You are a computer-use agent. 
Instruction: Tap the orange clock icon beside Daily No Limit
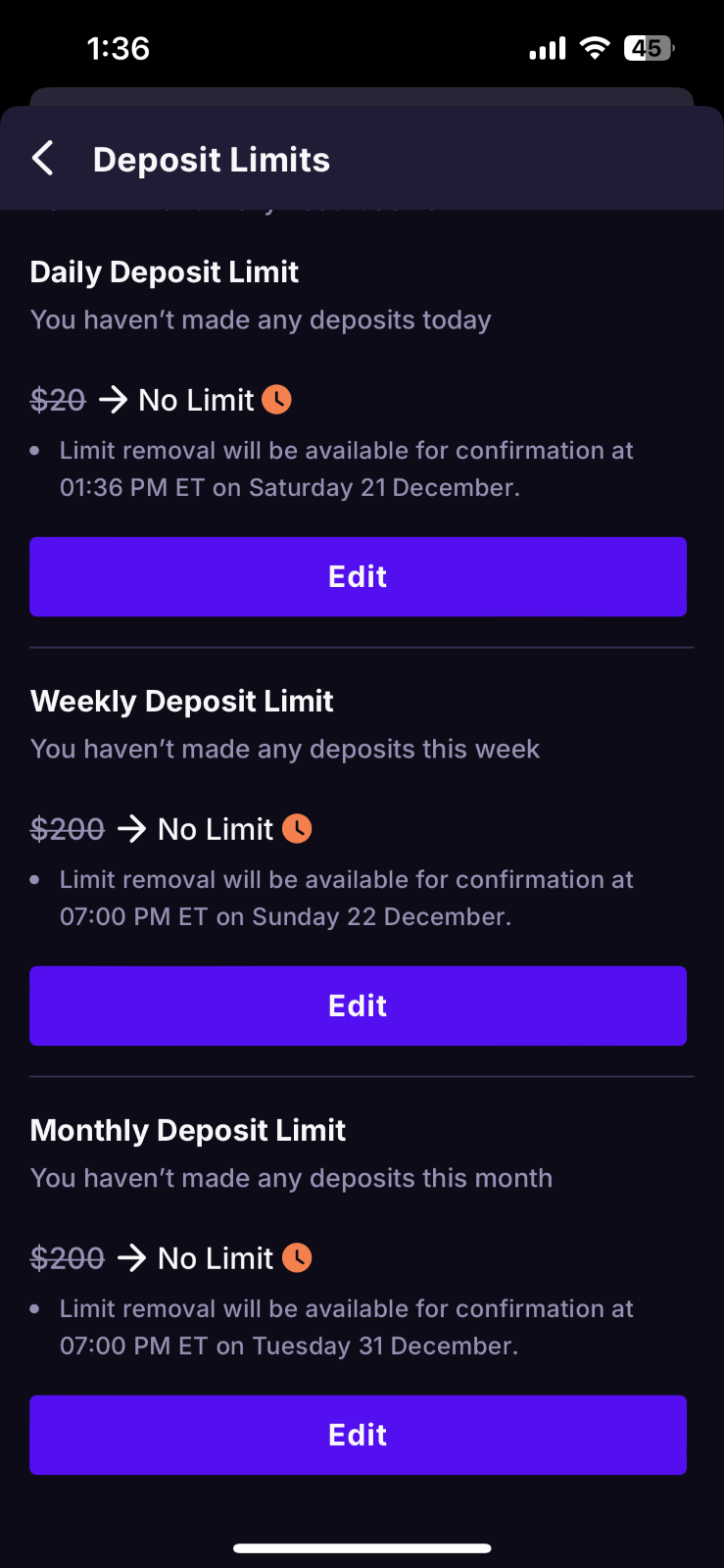click(277, 400)
